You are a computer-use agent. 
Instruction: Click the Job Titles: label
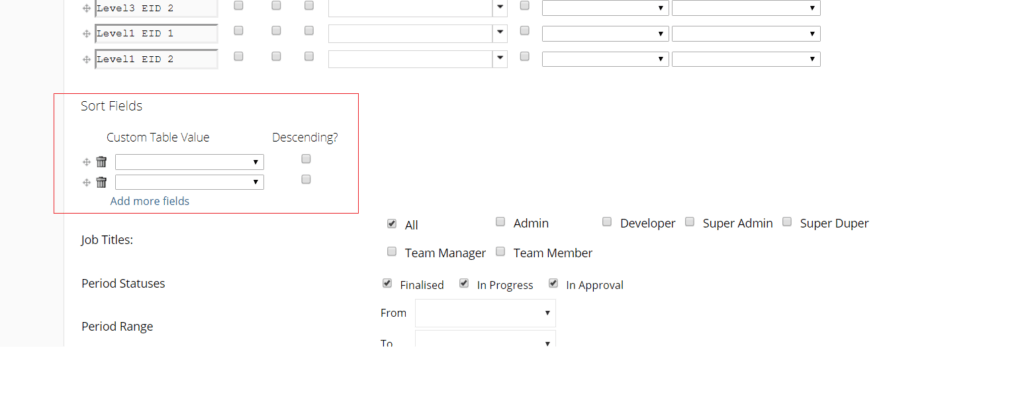107,240
